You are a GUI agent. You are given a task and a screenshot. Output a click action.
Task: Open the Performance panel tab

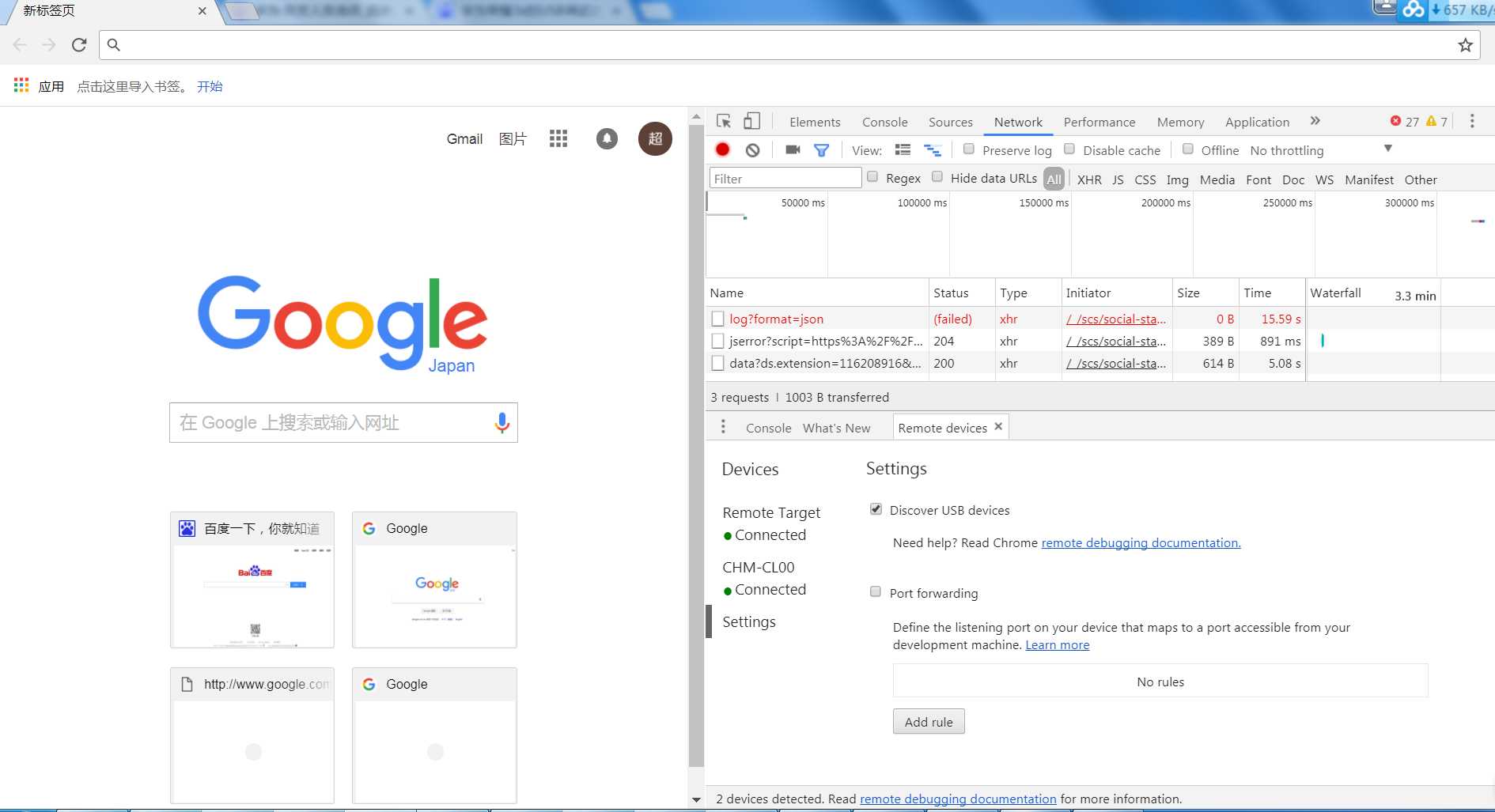[x=1099, y=122]
